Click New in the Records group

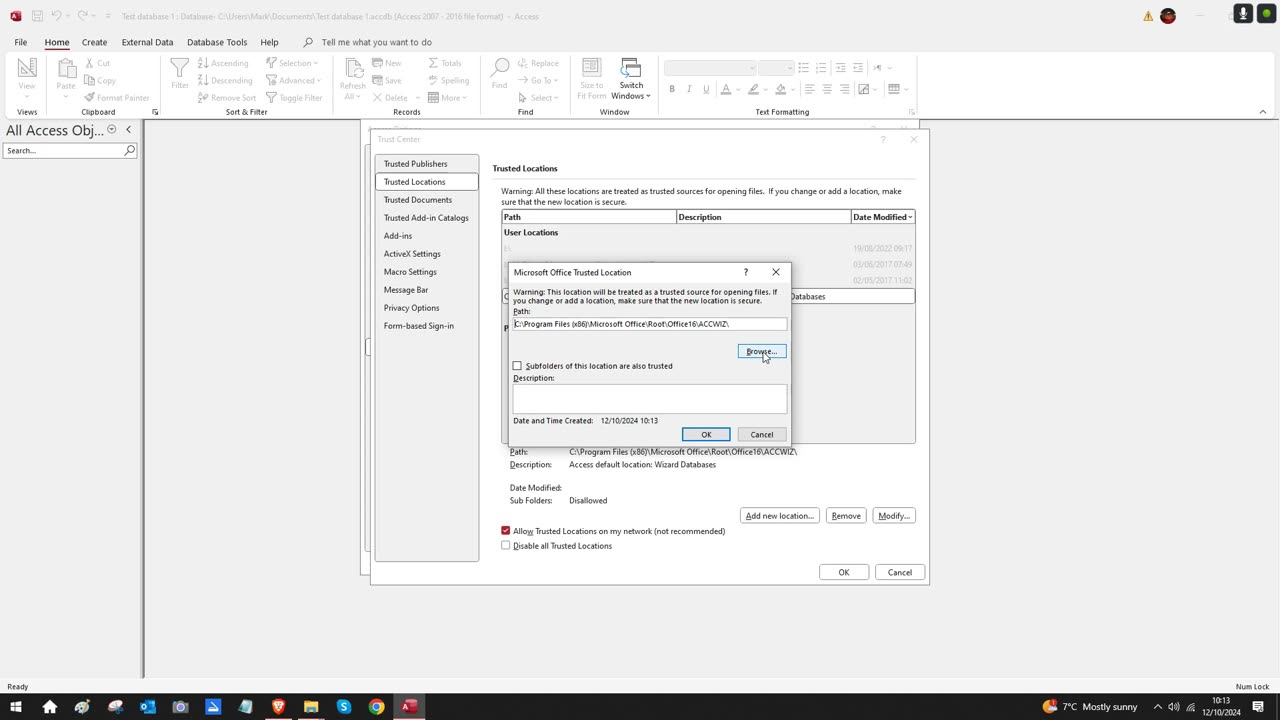(387, 63)
